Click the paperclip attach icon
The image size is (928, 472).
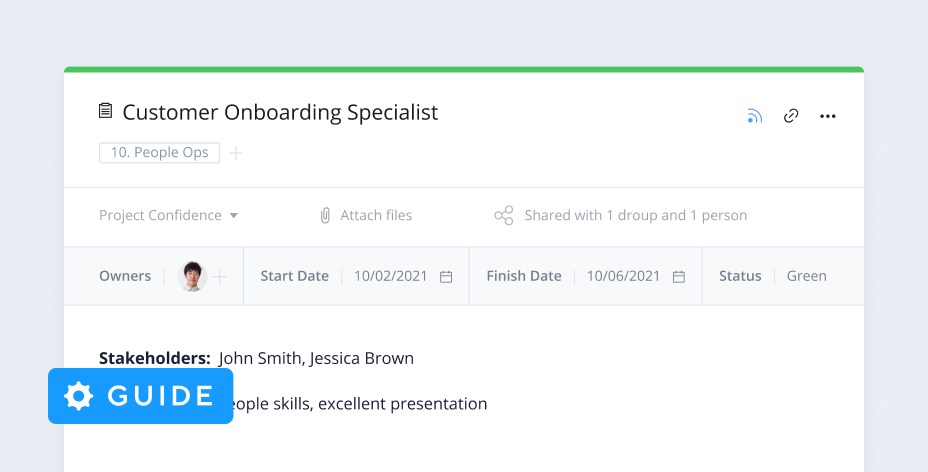[x=325, y=215]
